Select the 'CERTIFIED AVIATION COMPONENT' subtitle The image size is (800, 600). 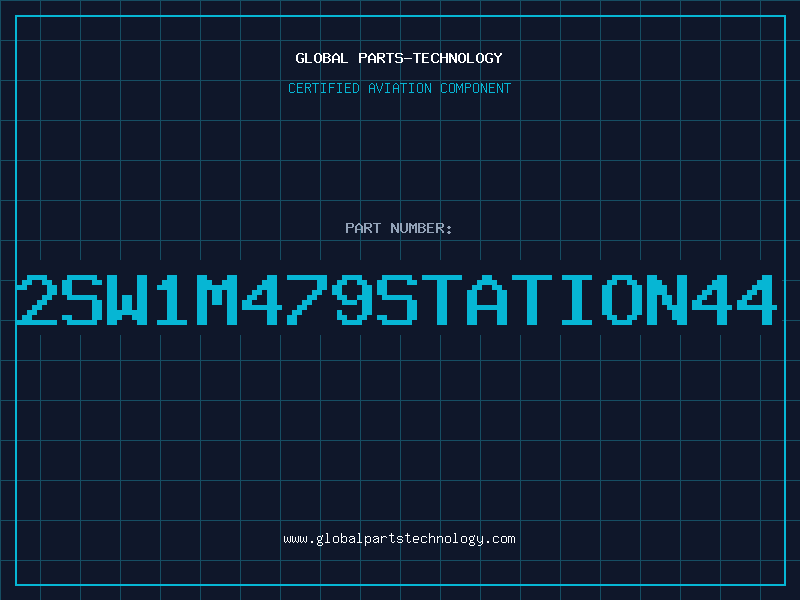click(x=399, y=88)
